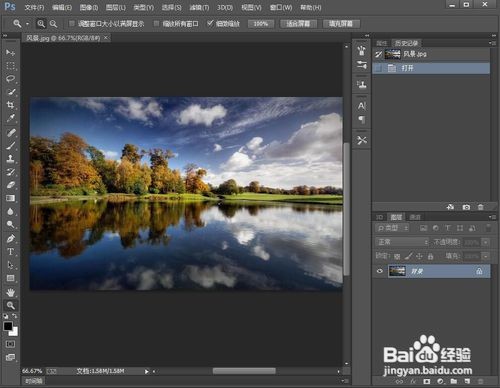Select the Lasso tool
The width and height of the screenshot is (500, 388).
click(10, 79)
